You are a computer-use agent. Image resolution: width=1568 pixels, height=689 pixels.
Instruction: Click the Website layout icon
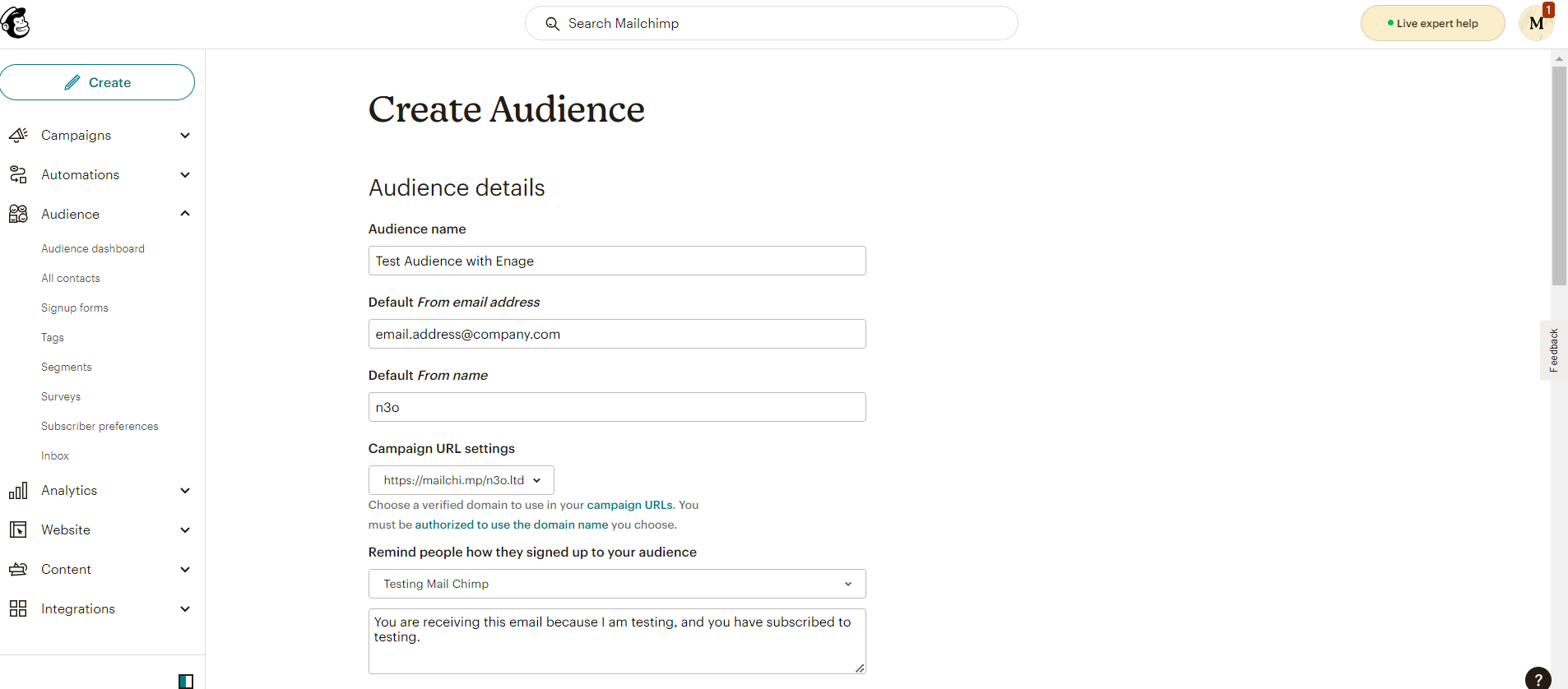[18, 529]
